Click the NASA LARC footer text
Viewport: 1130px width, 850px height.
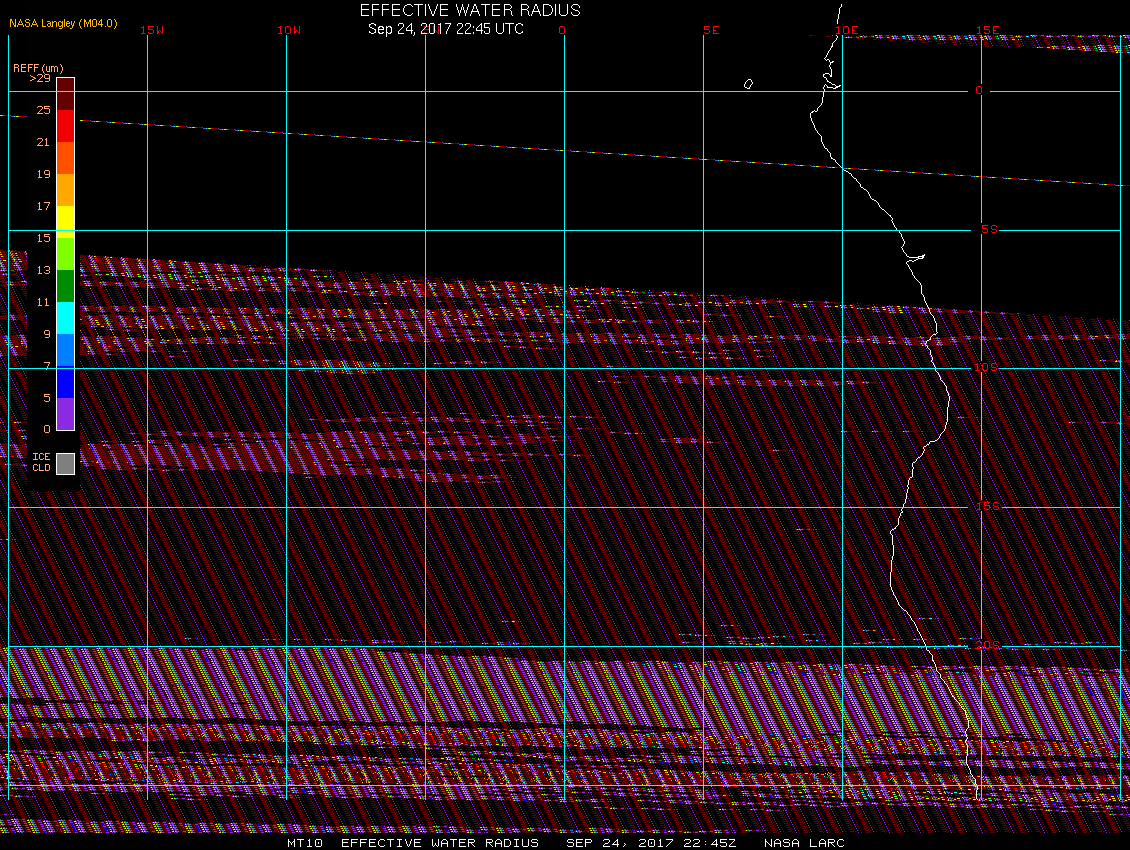point(804,843)
